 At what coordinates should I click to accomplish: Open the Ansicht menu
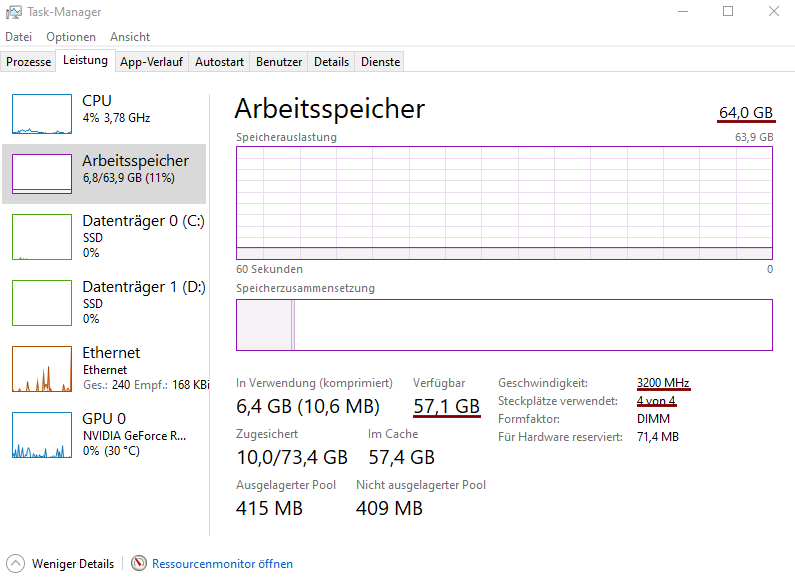pyautogui.click(x=130, y=37)
